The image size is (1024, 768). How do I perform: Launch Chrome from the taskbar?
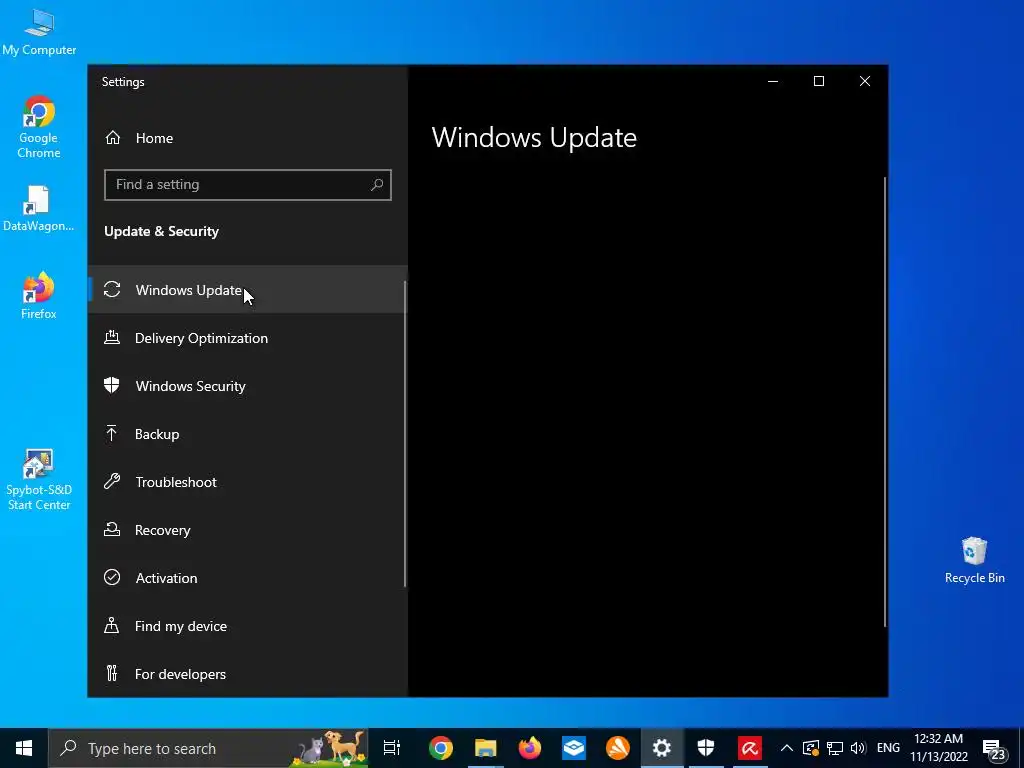coord(441,748)
